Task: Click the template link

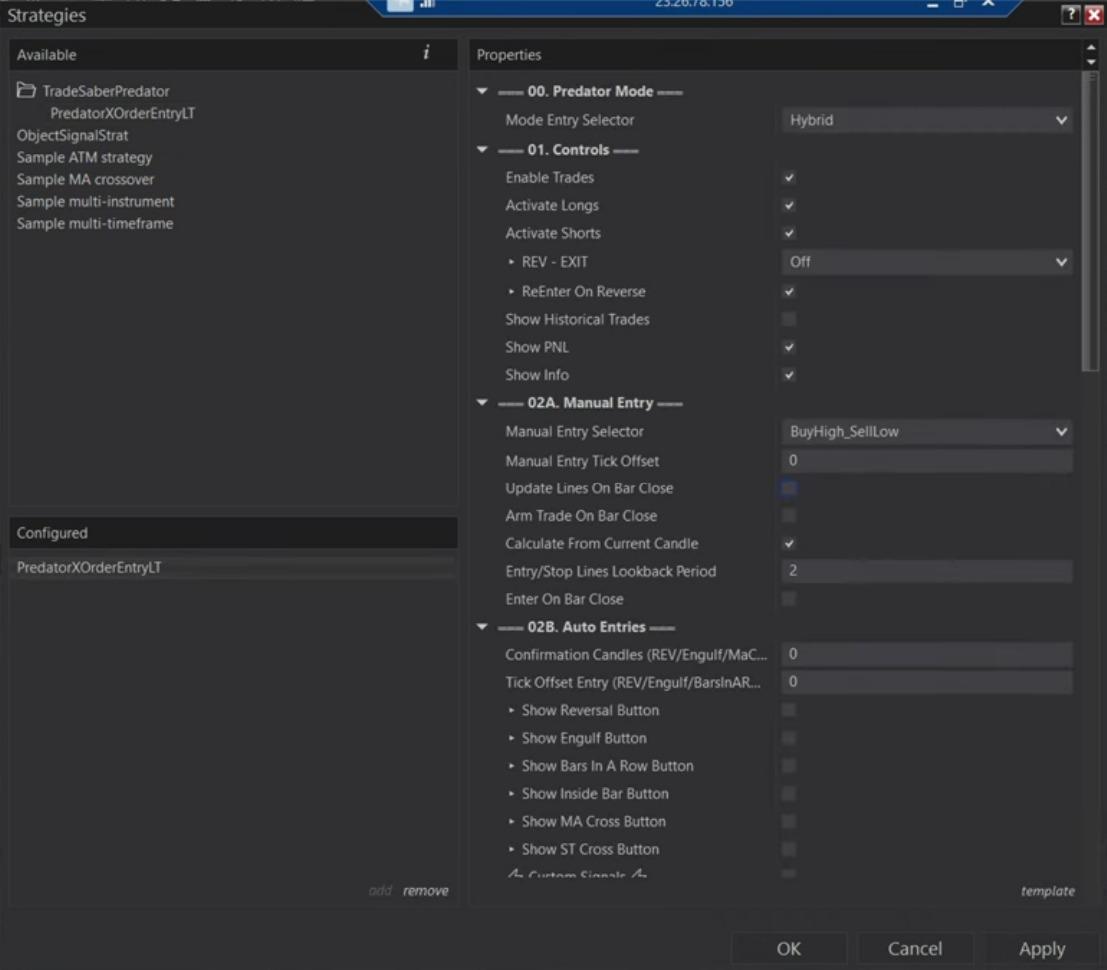Action: [1047, 891]
